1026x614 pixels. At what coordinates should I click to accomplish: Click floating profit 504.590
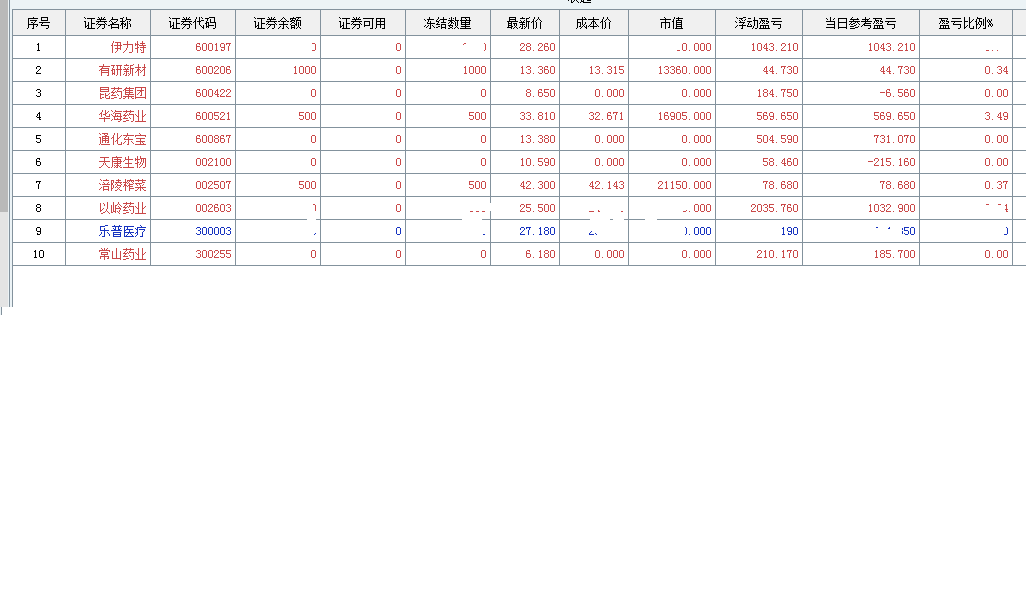pos(777,139)
